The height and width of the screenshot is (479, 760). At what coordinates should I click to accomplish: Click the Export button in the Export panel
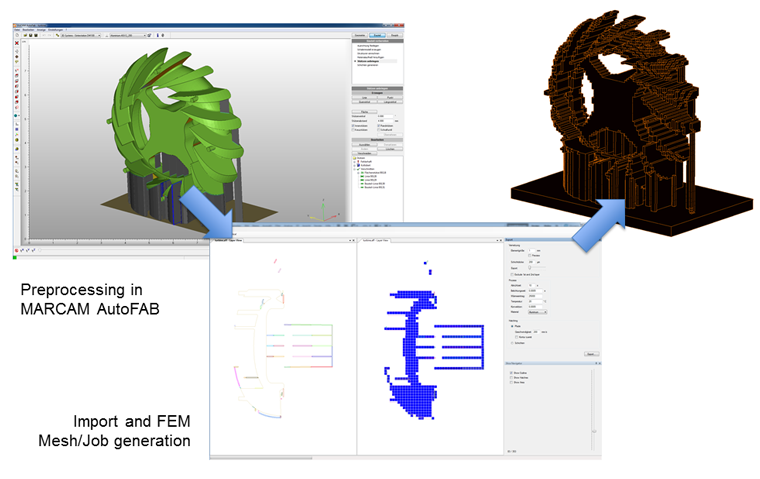(592, 354)
